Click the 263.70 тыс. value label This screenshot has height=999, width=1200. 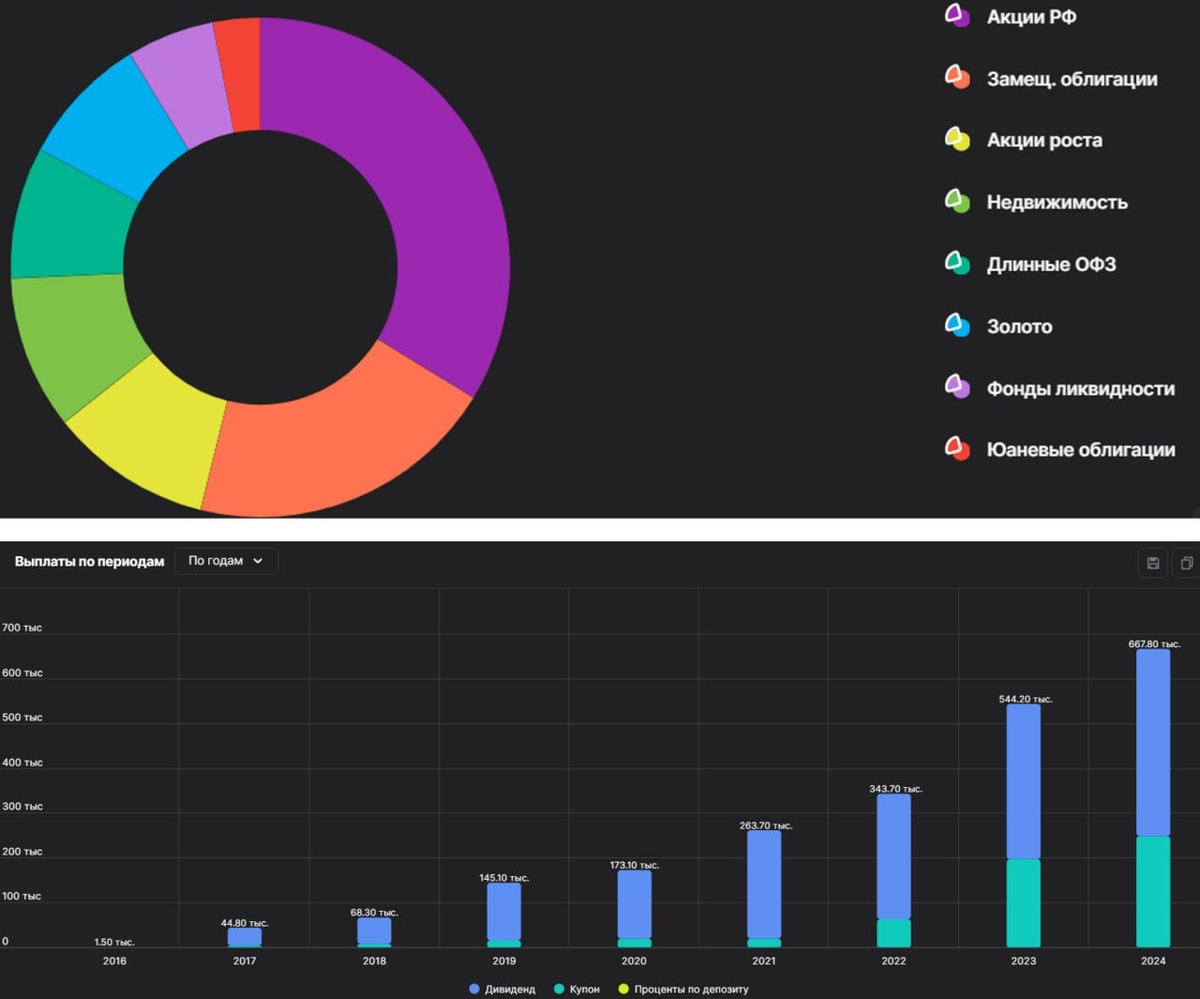(x=764, y=825)
